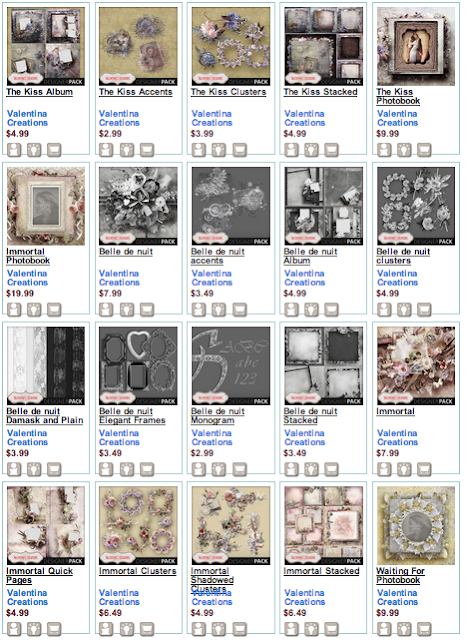Click the person icon under The Kiss Clusters

pos(199,150)
